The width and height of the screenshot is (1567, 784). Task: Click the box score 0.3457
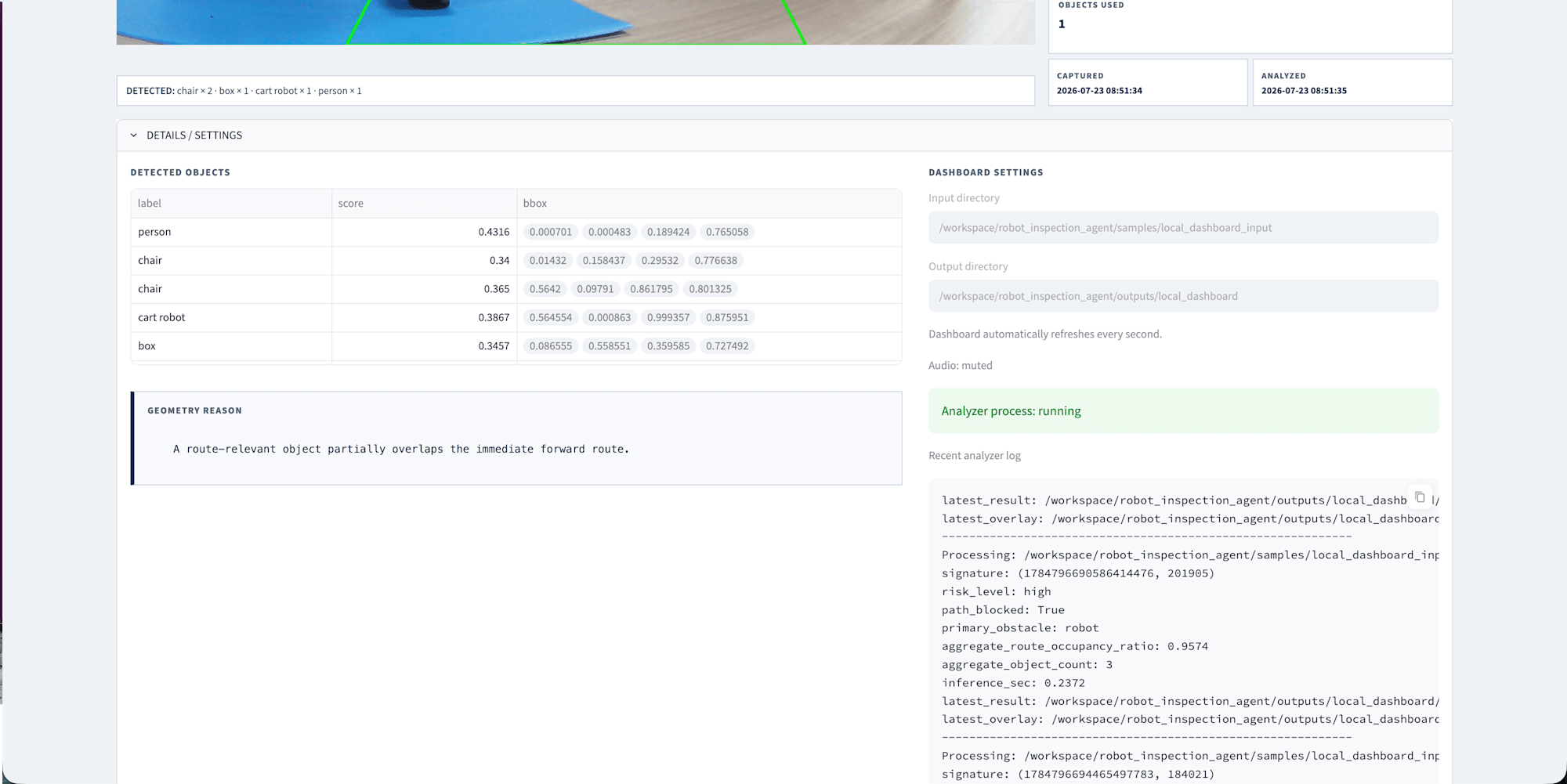click(494, 346)
